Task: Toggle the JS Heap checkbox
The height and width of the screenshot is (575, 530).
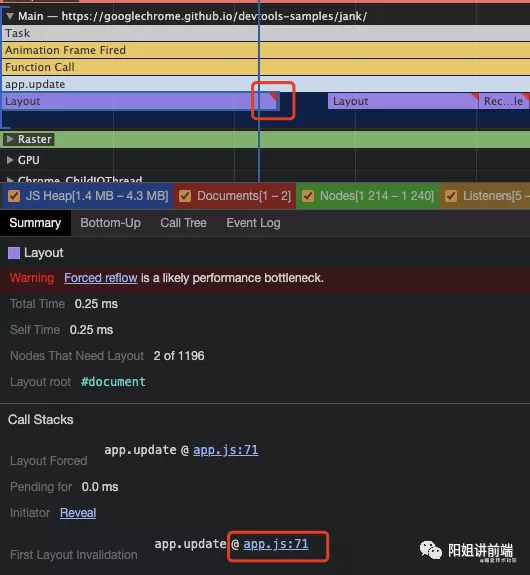Action: coord(14,196)
